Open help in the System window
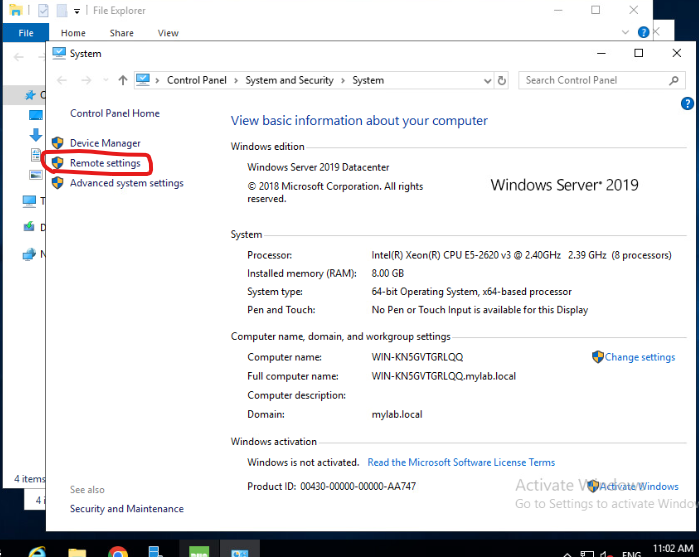Image resolution: width=699 pixels, height=557 pixels. (687, 104)
